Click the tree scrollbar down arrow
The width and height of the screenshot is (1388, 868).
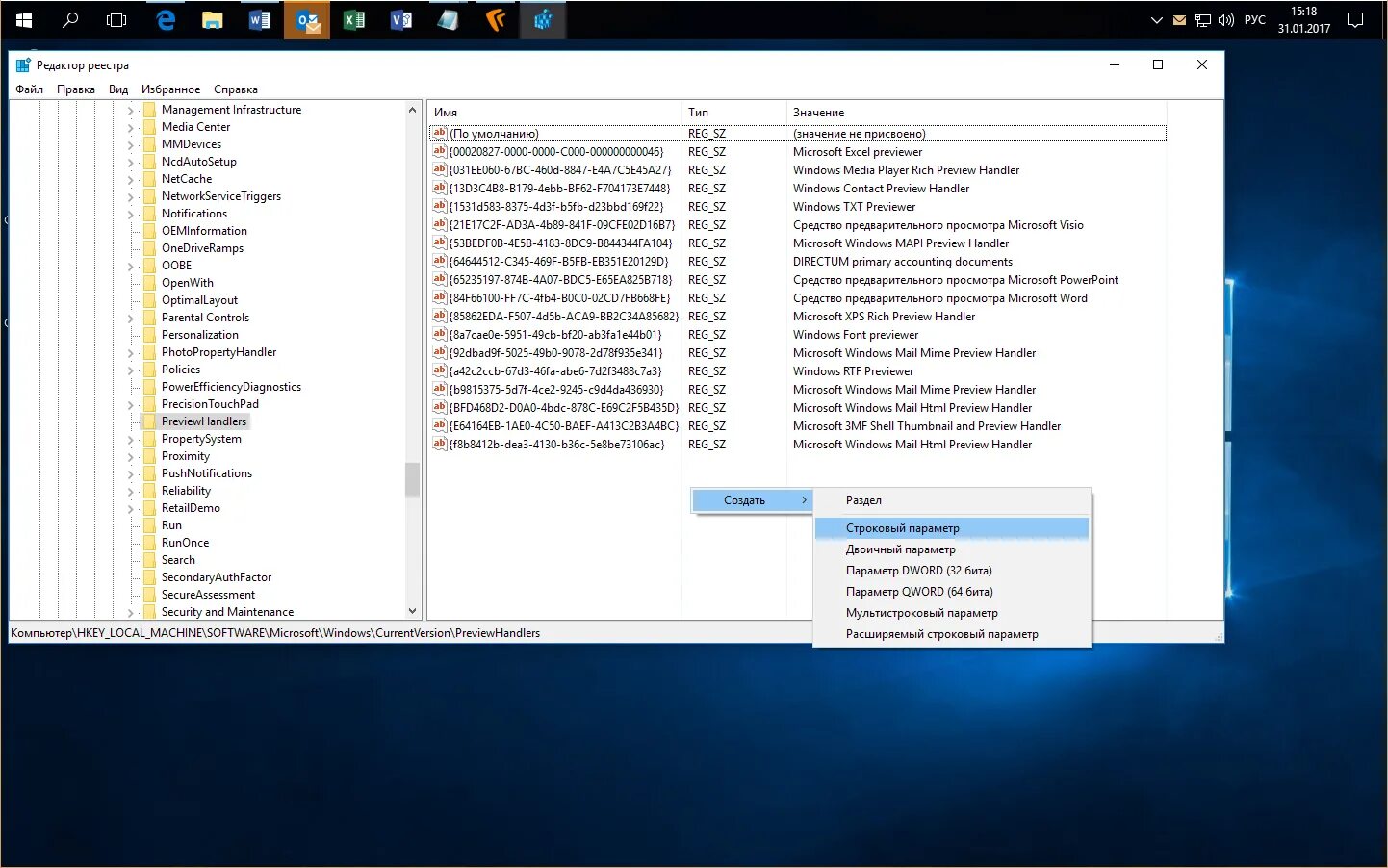click(x=412, y=611)
